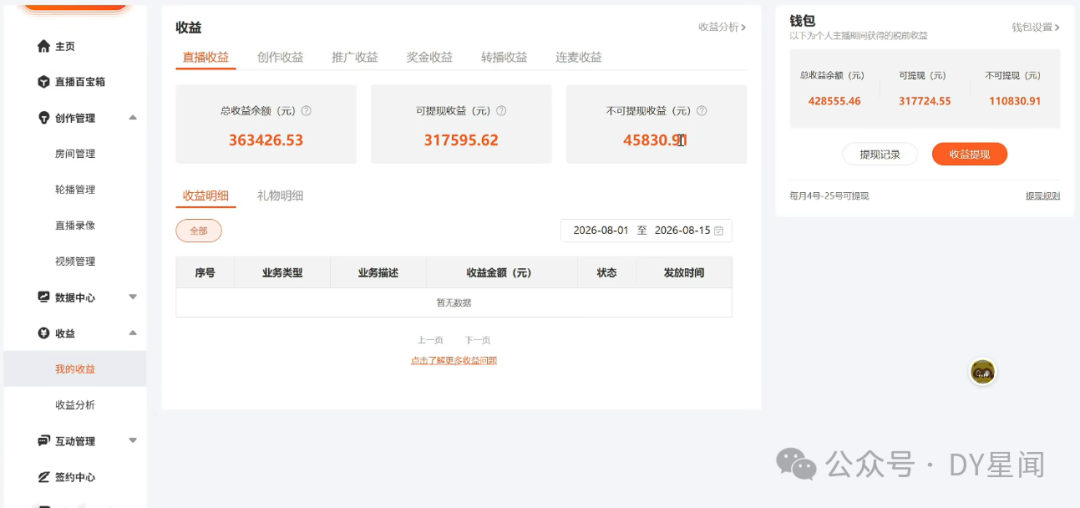Select the 礼物明细 sub-tab
1080x508 pixels.
tap(280, 195)
